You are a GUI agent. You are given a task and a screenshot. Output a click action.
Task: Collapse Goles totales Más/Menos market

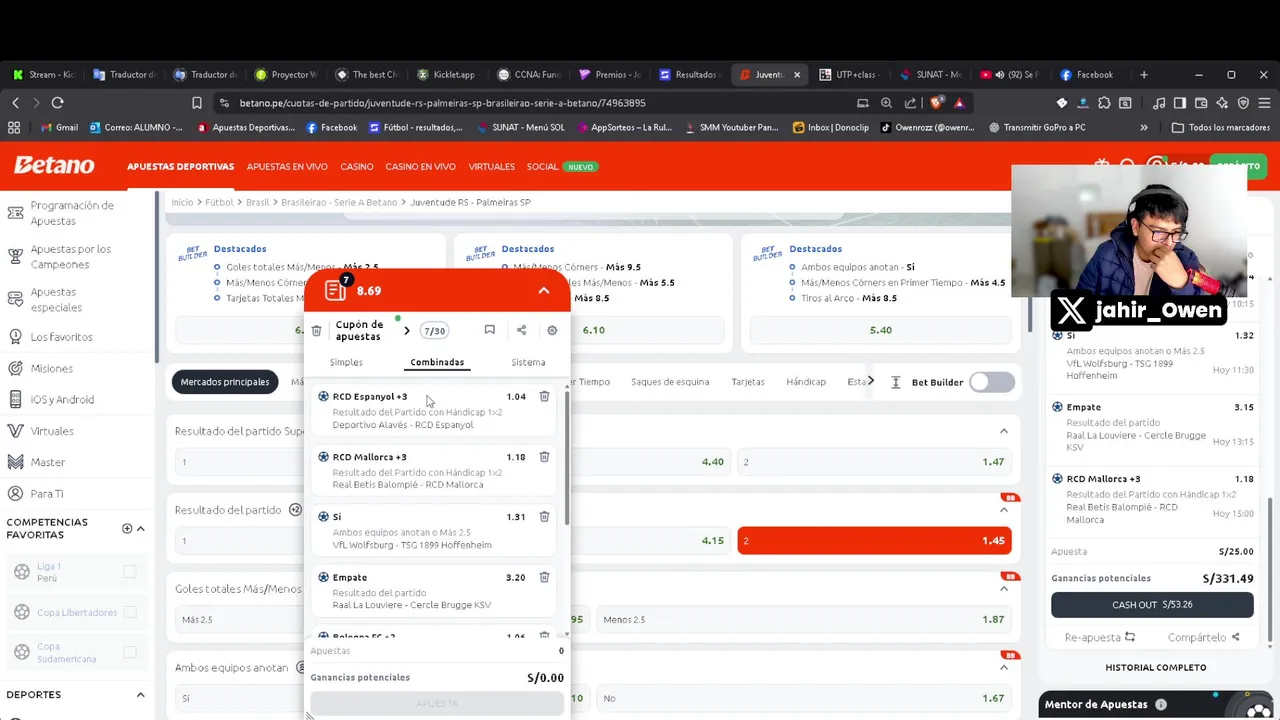click(x=1004, y=589)
